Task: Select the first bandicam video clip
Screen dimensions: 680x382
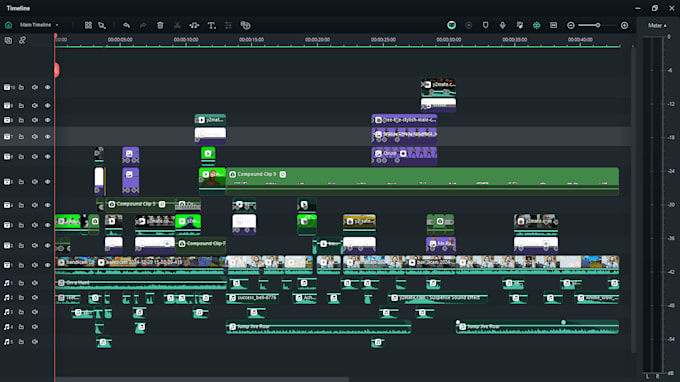Action: coord(75,265)
